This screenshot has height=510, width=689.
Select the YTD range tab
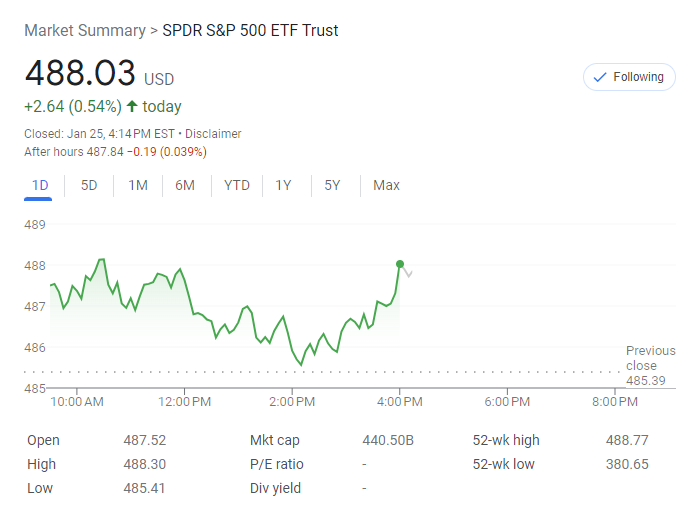[x=237, y=185]
